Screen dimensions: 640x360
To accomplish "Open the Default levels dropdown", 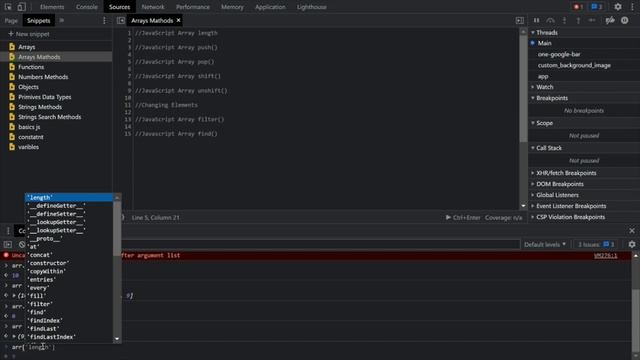I will click(x=545, y=244).
